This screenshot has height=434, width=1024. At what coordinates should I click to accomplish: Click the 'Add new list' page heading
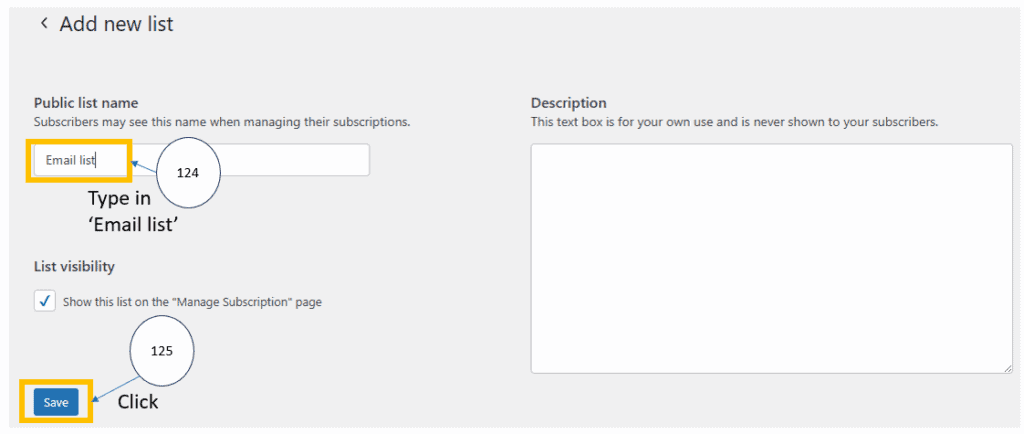tap(116, 24)
